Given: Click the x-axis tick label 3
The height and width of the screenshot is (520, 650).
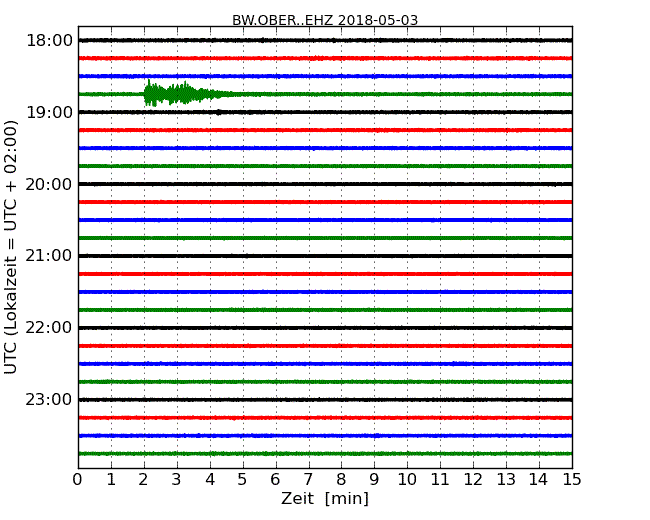Looking at the screenshot, I should [x=177, y=480].
